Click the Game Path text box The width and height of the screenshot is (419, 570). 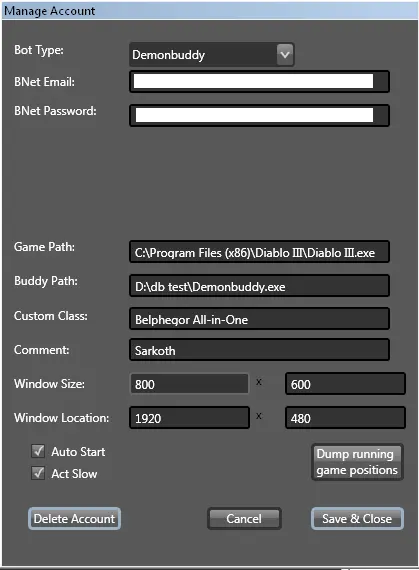[259, 252]
